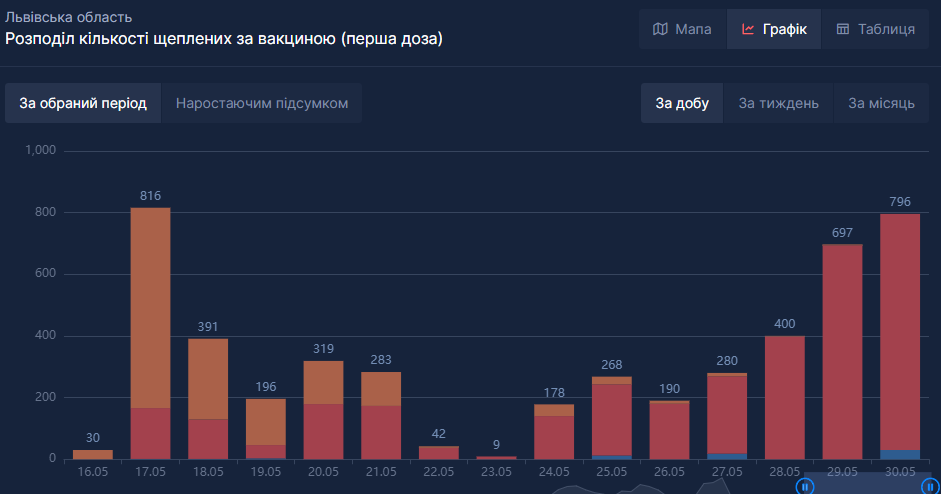Click the map icon in the Мапа tab
Screen dimensions: 941x494
point(660,29)
